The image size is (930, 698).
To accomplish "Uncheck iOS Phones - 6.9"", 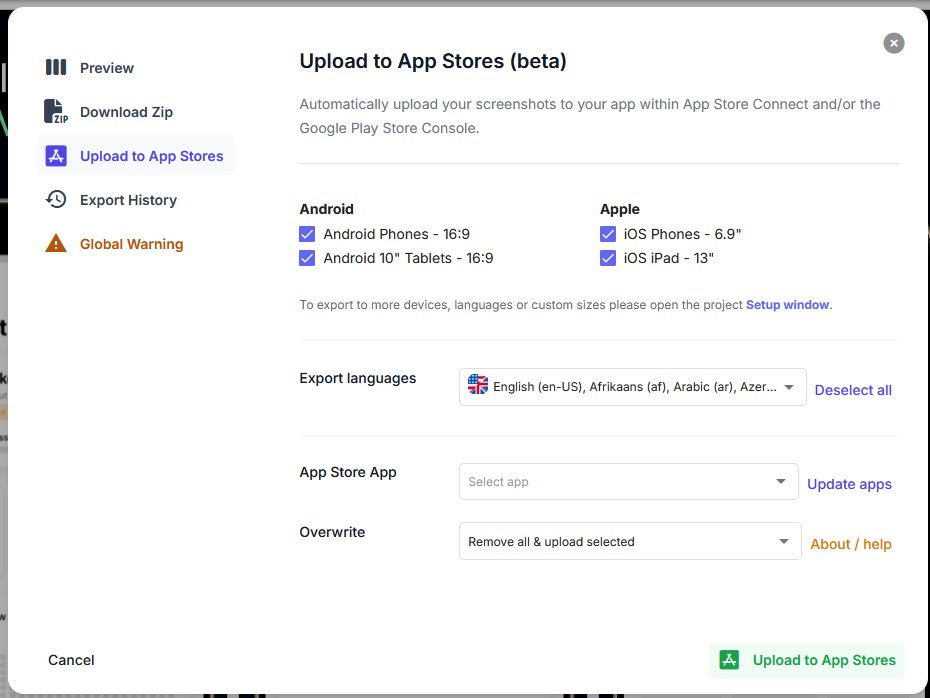I will click(x=608, y=234).
